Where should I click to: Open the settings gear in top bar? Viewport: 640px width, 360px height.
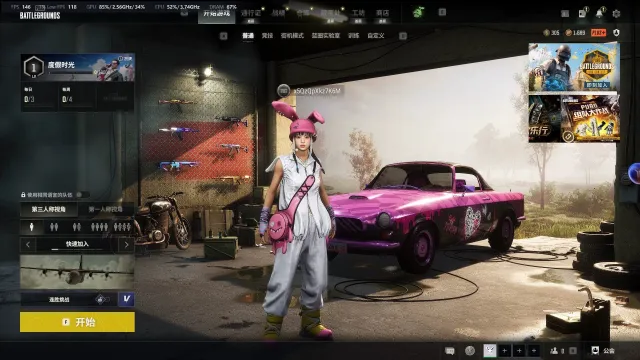tap(616, 13)
